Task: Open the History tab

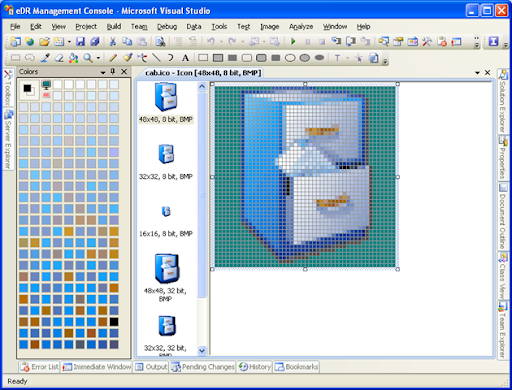Action: tap(255, 367)
